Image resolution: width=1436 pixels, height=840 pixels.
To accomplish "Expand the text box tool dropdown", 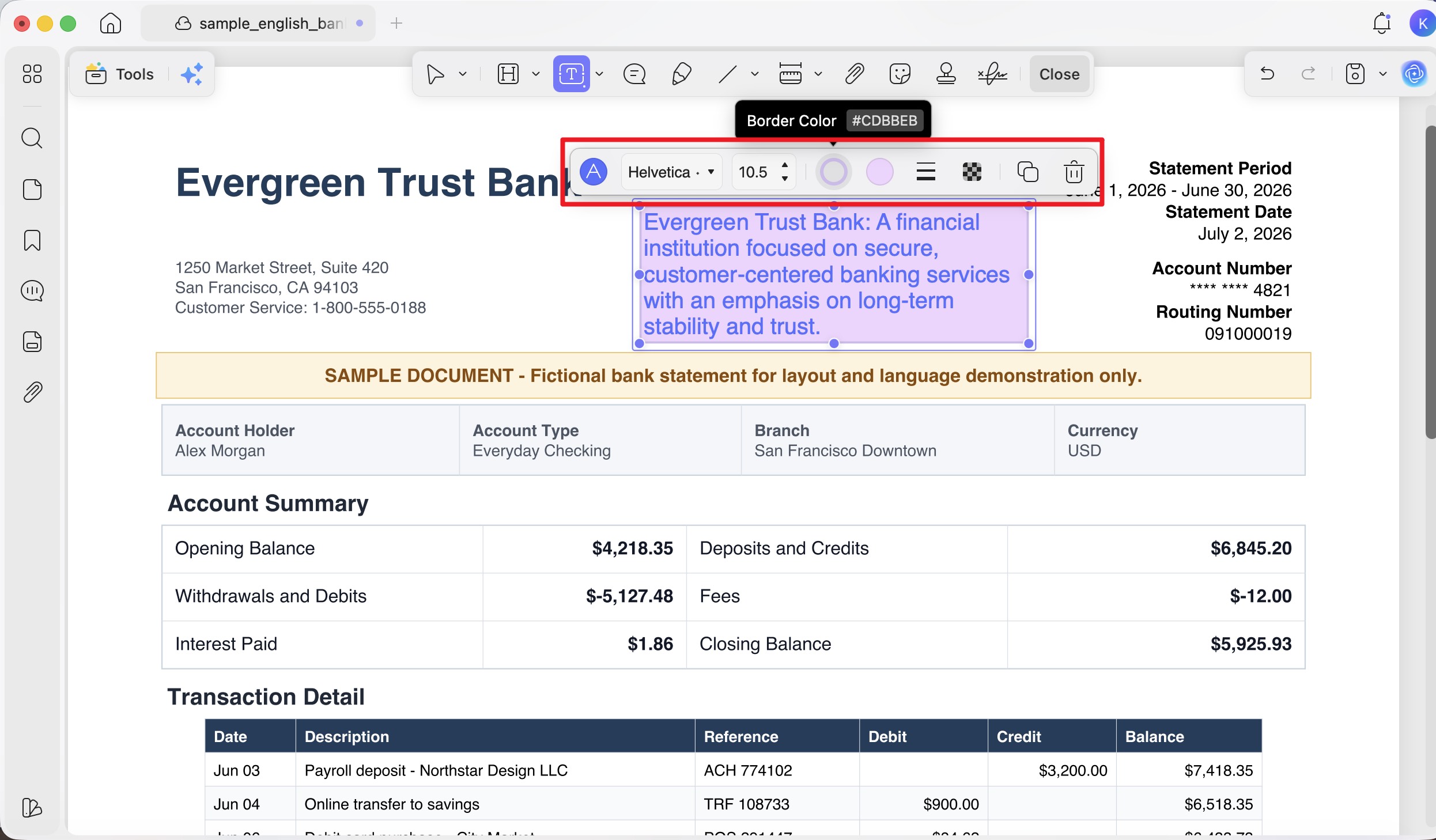I will pyautogui.click(x=599, y=74).
